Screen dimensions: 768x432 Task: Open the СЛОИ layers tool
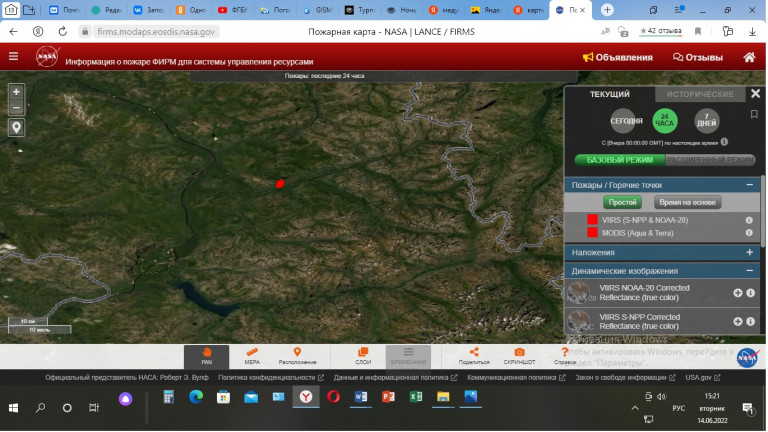click(363, 357)
